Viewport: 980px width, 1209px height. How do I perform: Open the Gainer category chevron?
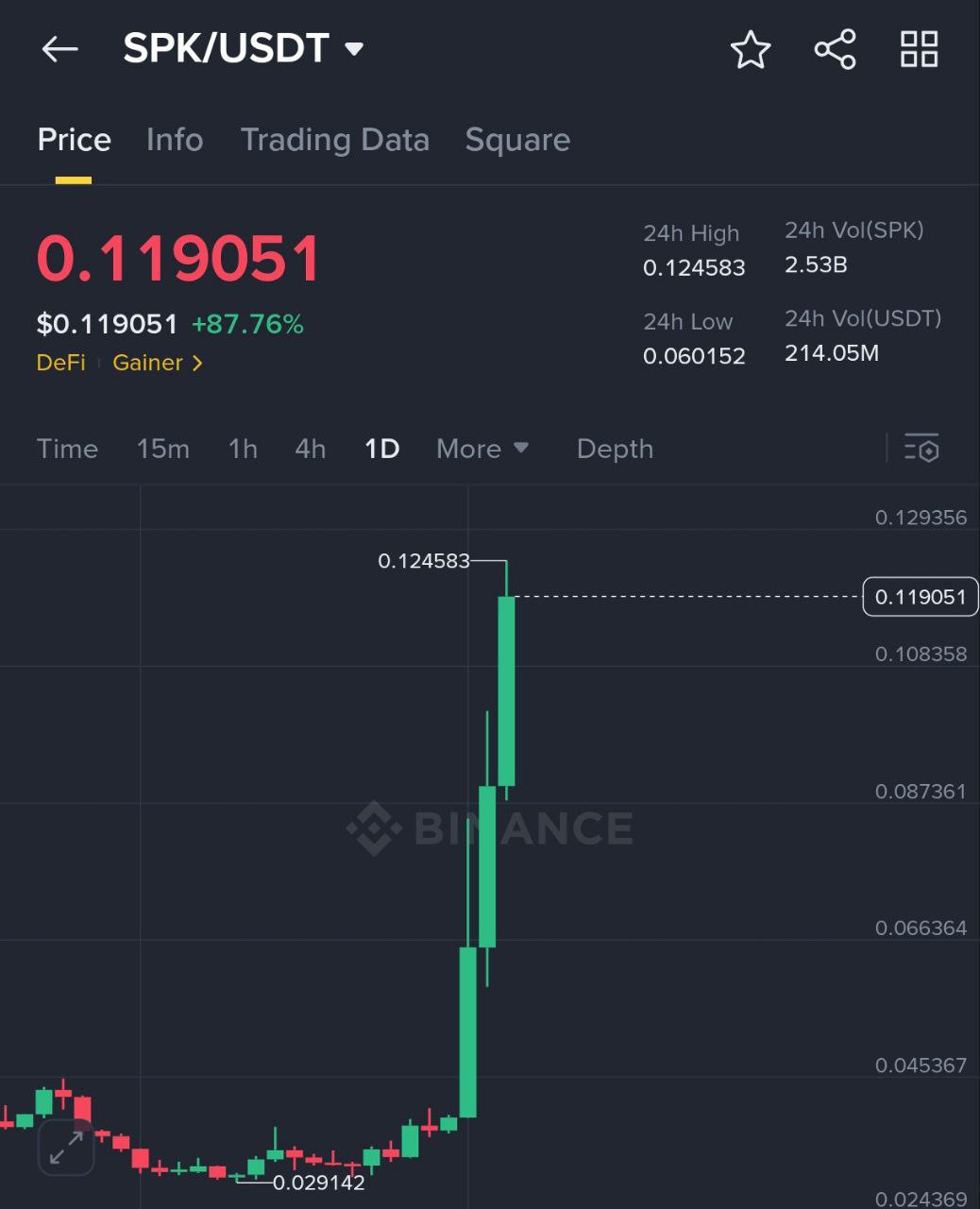click(x=197, y=363)
